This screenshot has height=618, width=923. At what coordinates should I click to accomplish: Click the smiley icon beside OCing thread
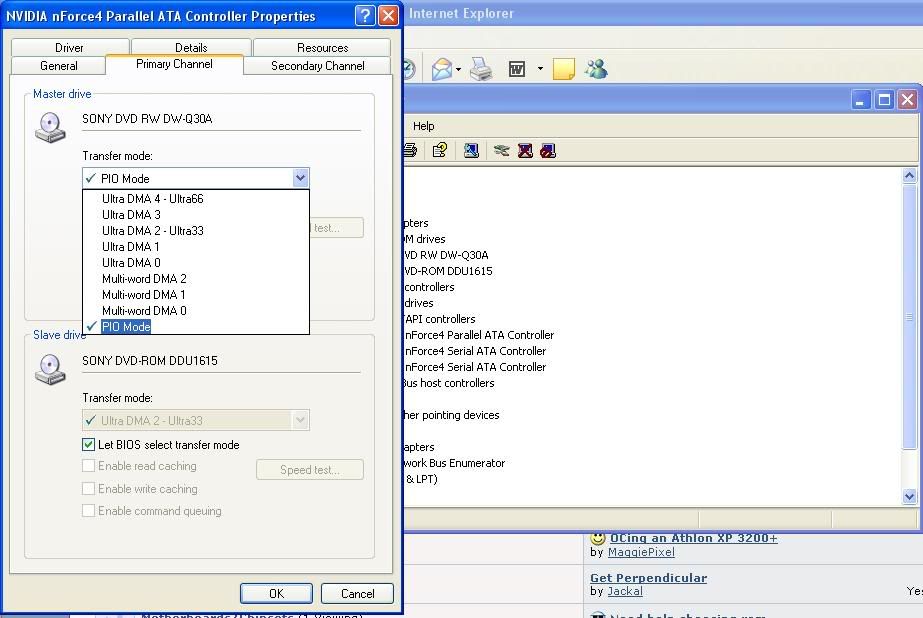tap(597, 537)
